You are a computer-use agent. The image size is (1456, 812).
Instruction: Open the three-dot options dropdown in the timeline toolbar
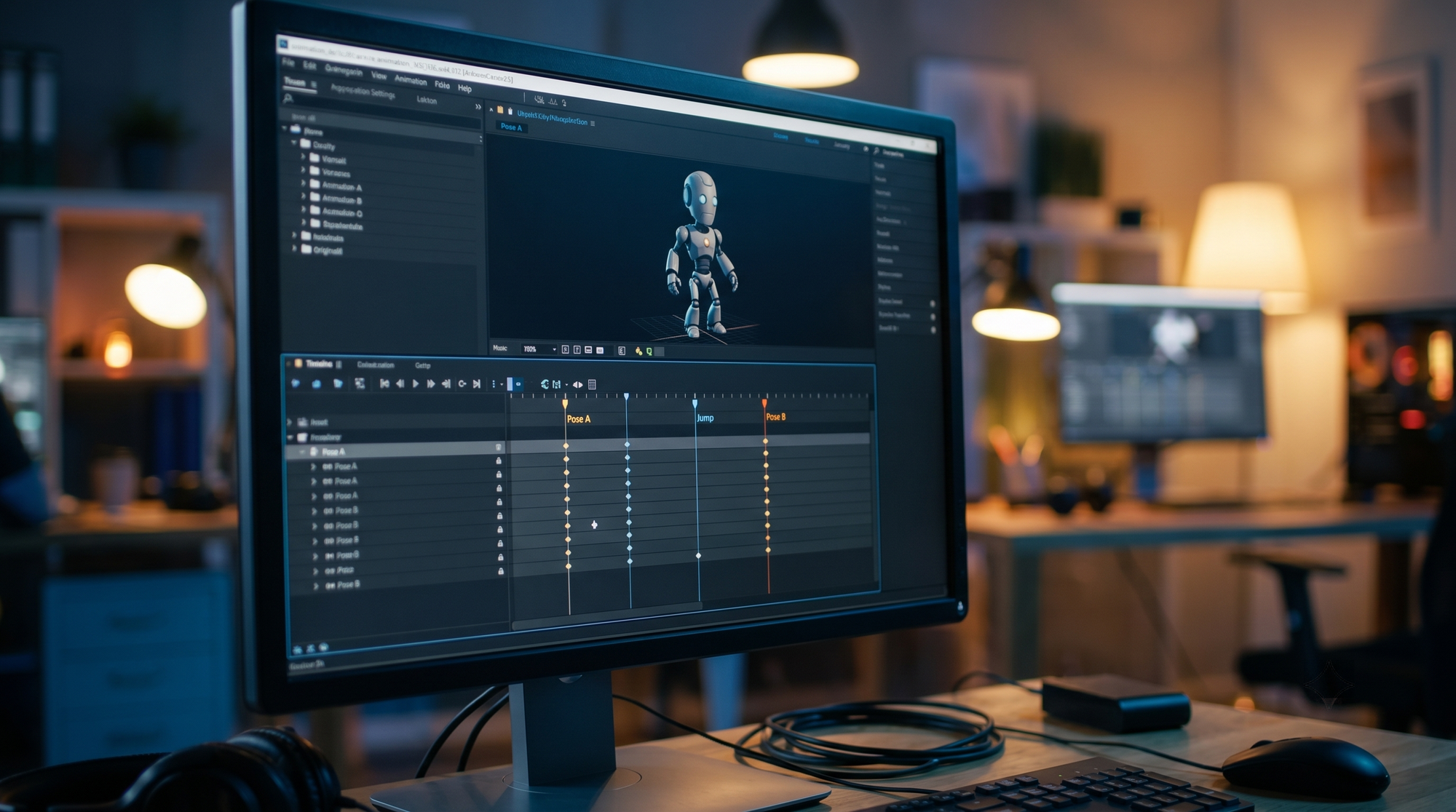point(496,383)
